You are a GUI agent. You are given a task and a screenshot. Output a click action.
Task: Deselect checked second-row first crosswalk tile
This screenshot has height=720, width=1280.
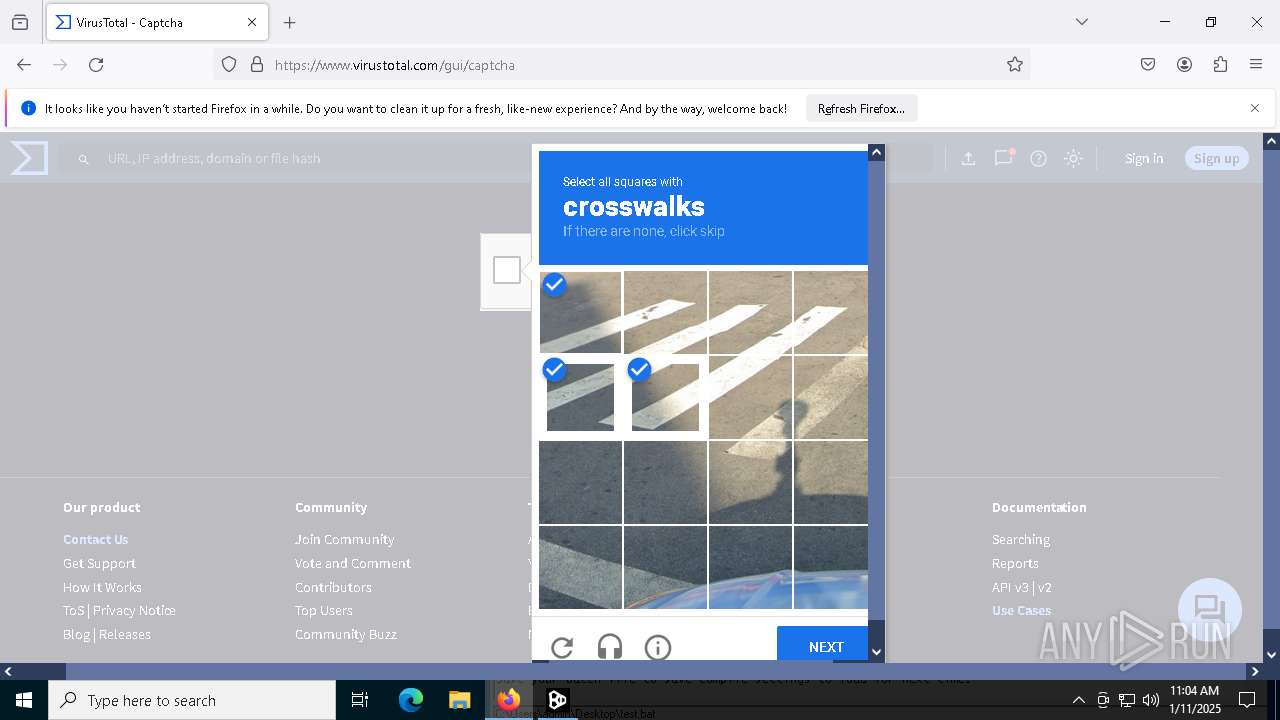(580, 397)
